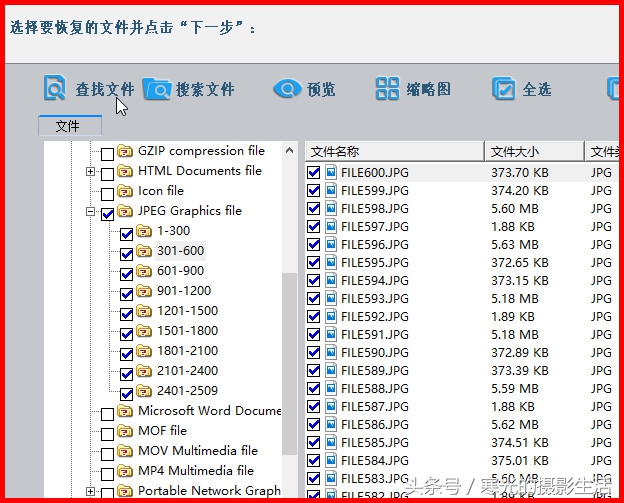Click the 5.63 MB size cell
Image resolution: width=624 pixels, height=503 pixels.
(x=515, y=244)
